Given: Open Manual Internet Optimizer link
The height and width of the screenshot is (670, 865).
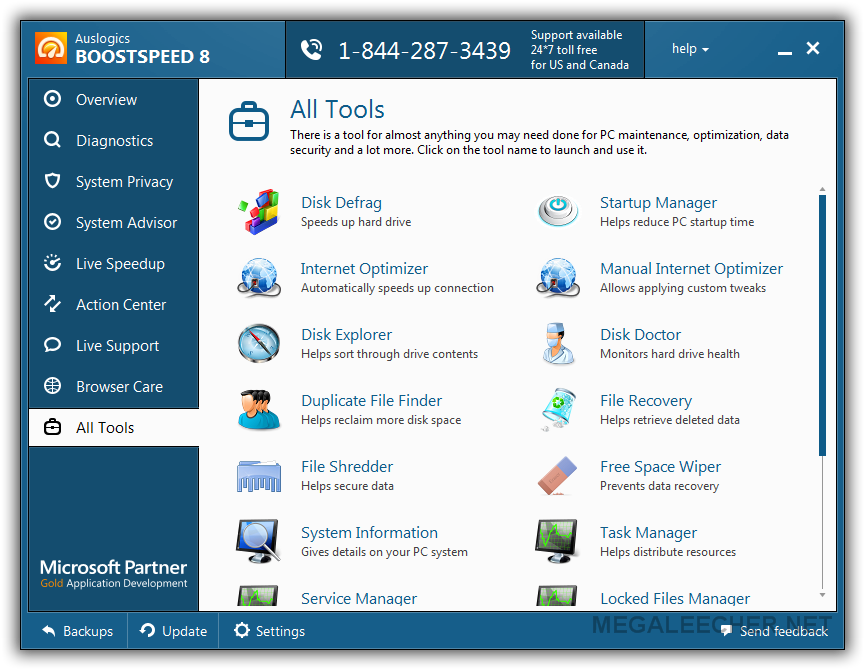Looking at the screenshot, I should (691, 269).
